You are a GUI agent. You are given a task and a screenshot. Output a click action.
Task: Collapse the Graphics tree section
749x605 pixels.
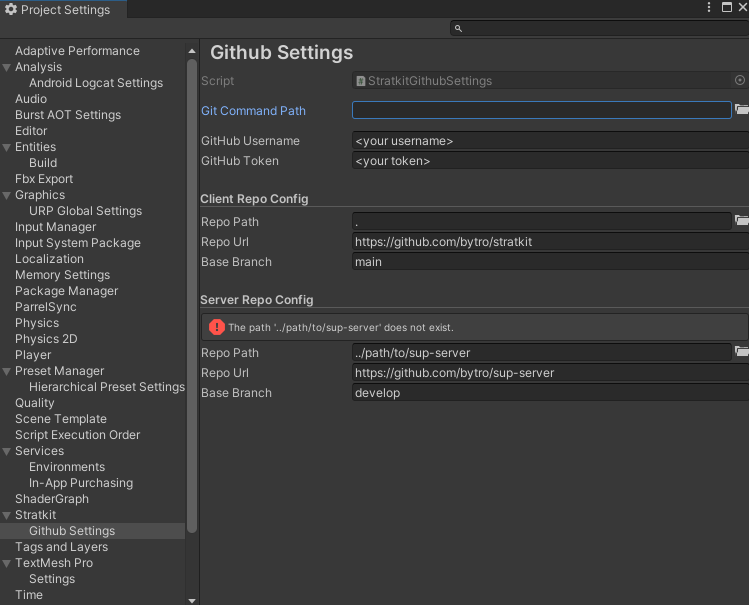[x=7, y=195]
